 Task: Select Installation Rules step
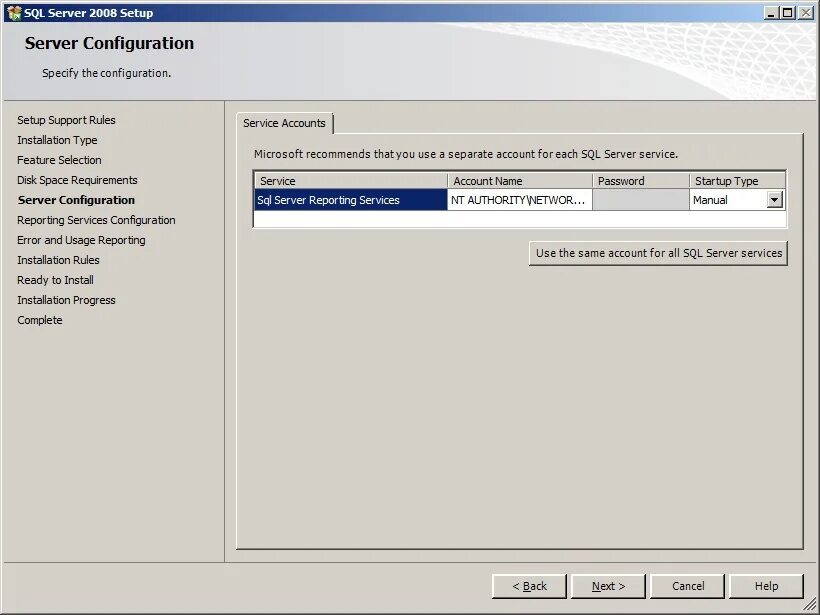pos(58,260)
